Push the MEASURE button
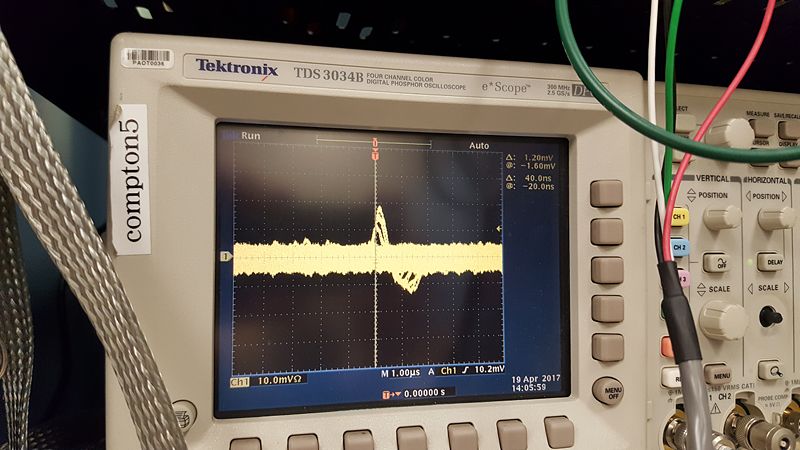This screenshot has height=450, width=800. click(x=761, y=127)
